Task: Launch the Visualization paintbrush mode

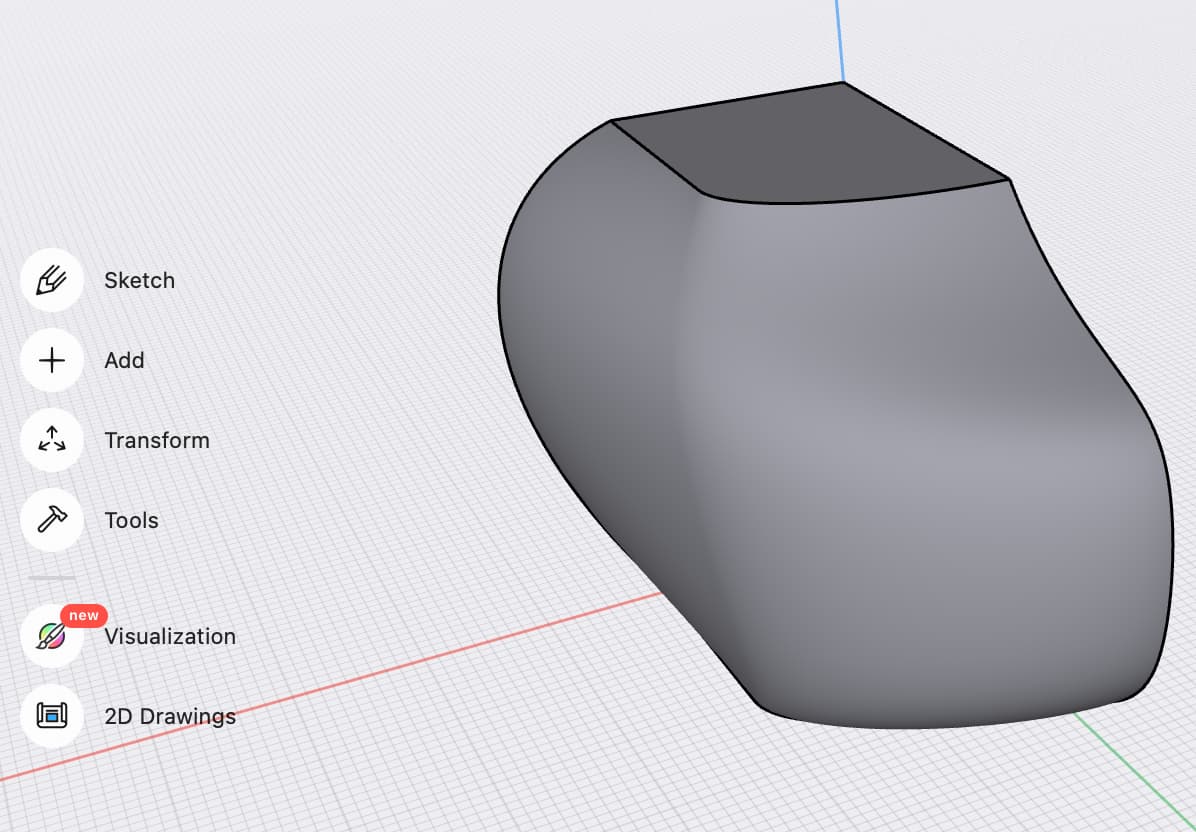Action: pos(52,636)
